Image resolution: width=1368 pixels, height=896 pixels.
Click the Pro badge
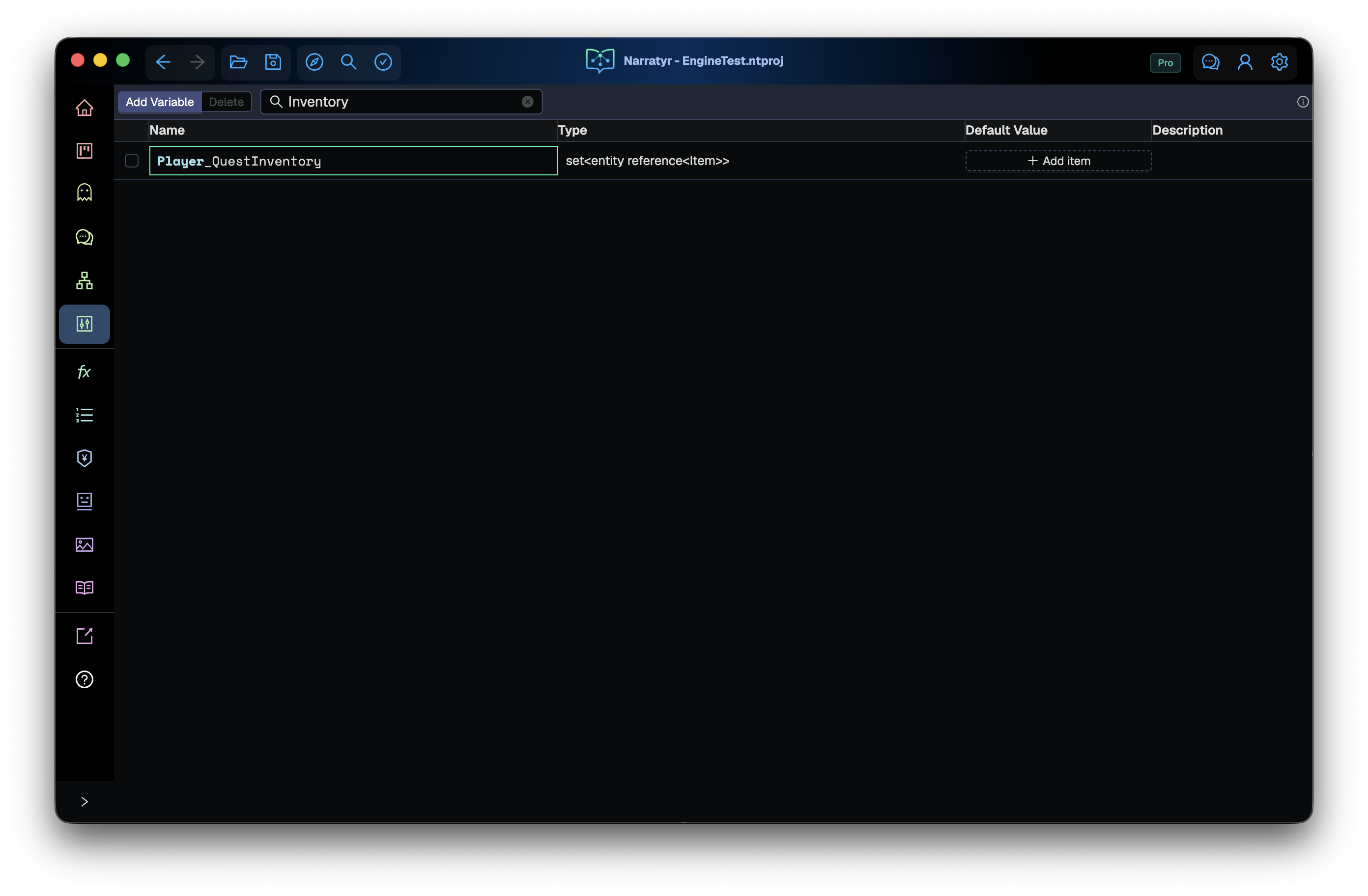point(1165,63)
